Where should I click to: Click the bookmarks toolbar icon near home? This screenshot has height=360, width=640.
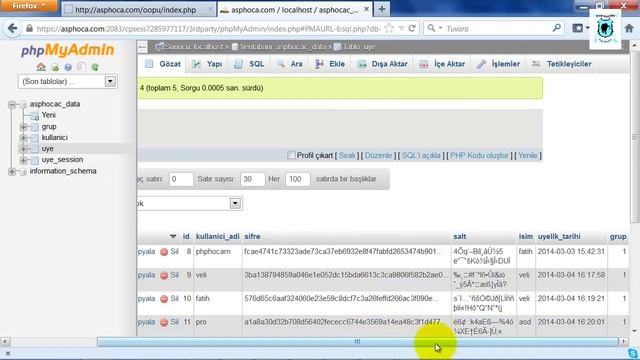(578, 28)
